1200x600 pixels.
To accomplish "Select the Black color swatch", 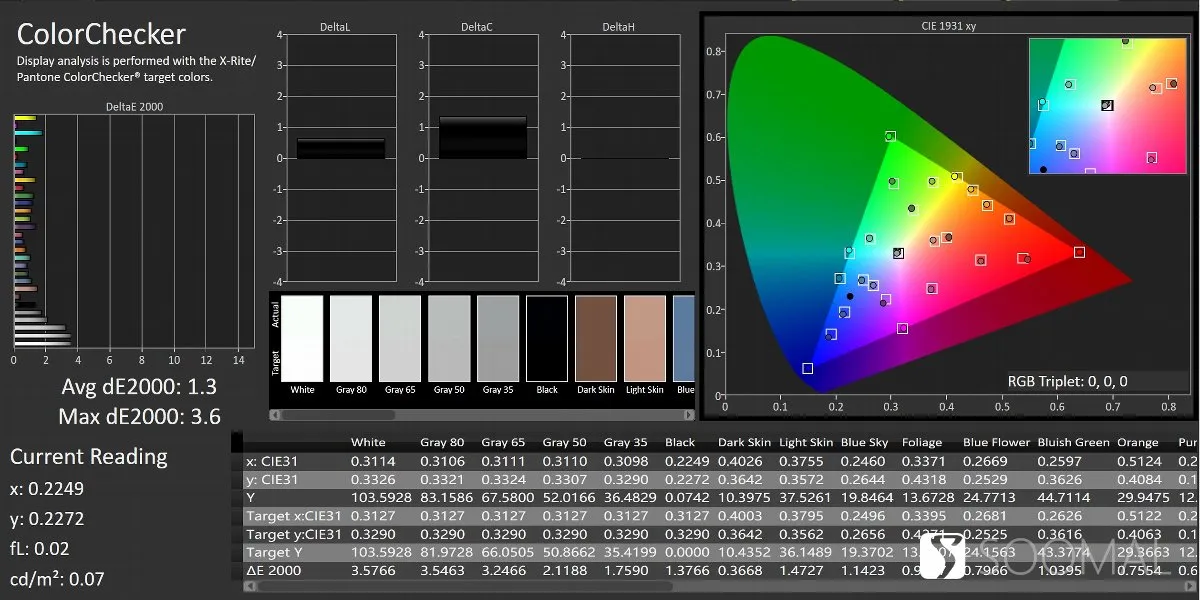I will coord(547,337).
